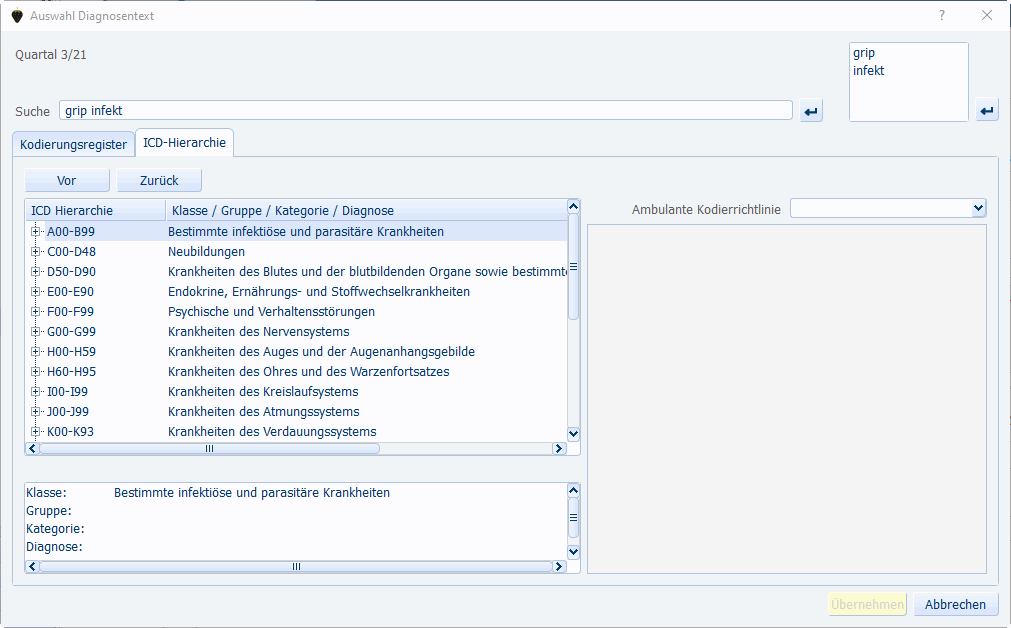Image resolution: width=1011 pixels, height=628 pixels.
Task: Click the Übernehmen button
Action: (x=867, y=604)
